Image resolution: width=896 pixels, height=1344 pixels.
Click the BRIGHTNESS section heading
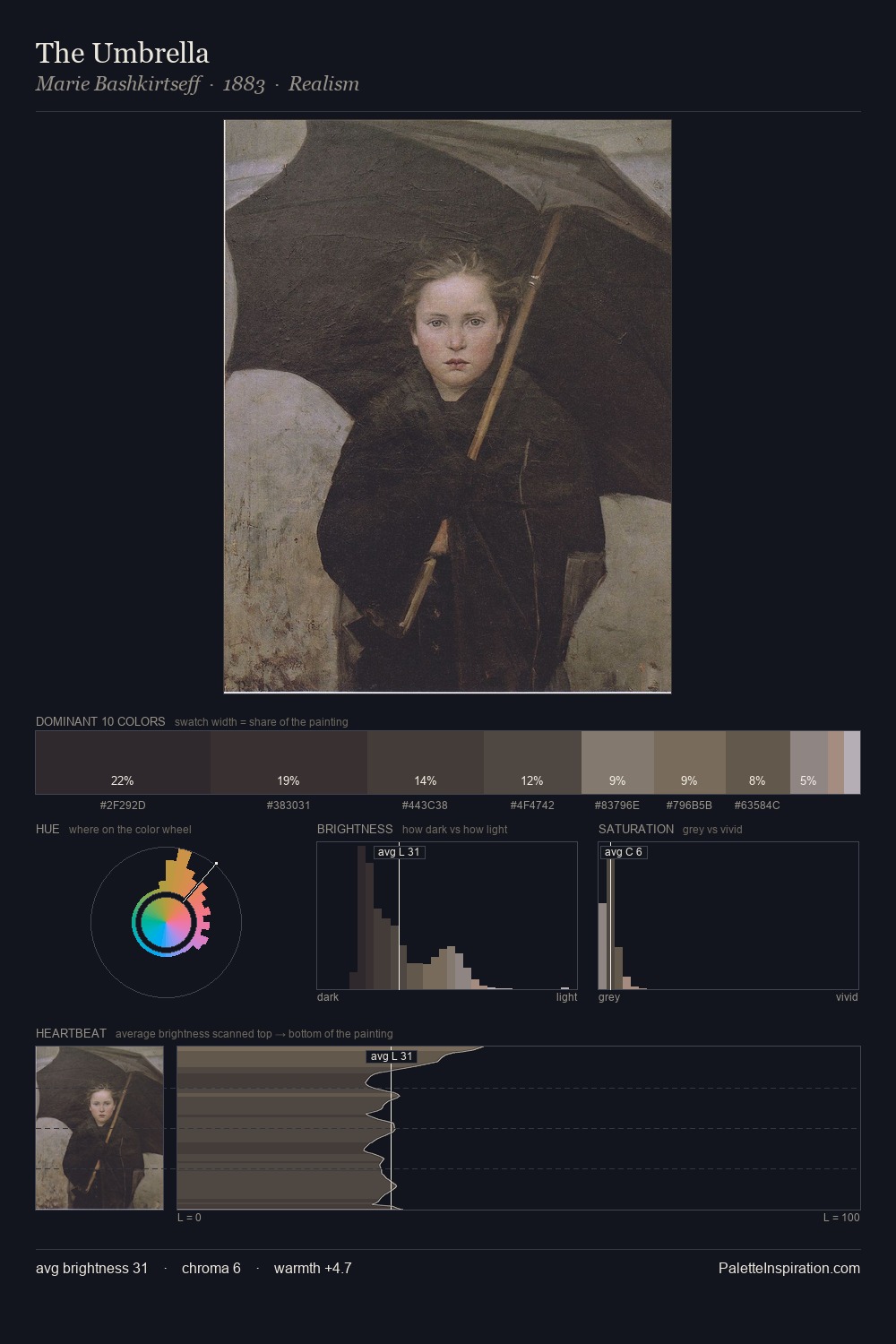pos(355,829)
